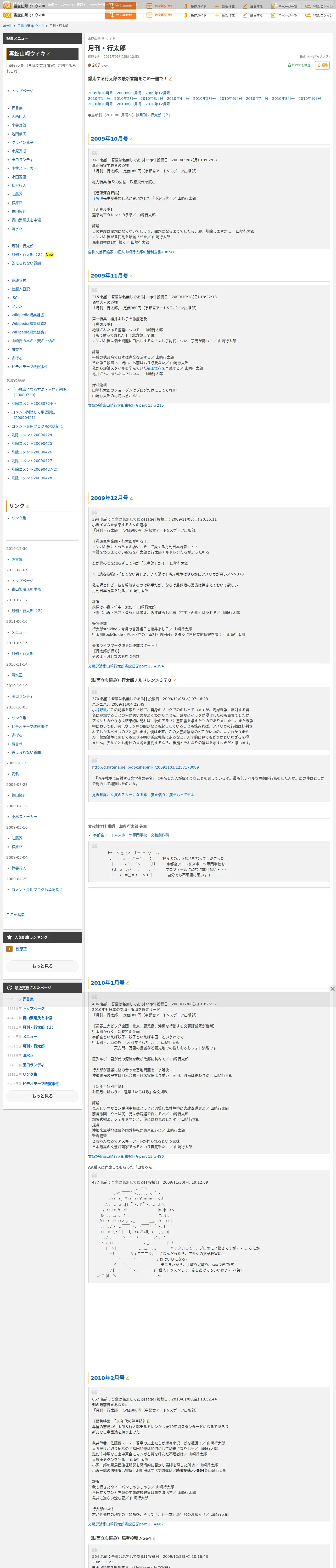336x1568 pixels.
Task: Open the 削除コメント20090425 sidebar link
Action: click(x=32, y=444)
